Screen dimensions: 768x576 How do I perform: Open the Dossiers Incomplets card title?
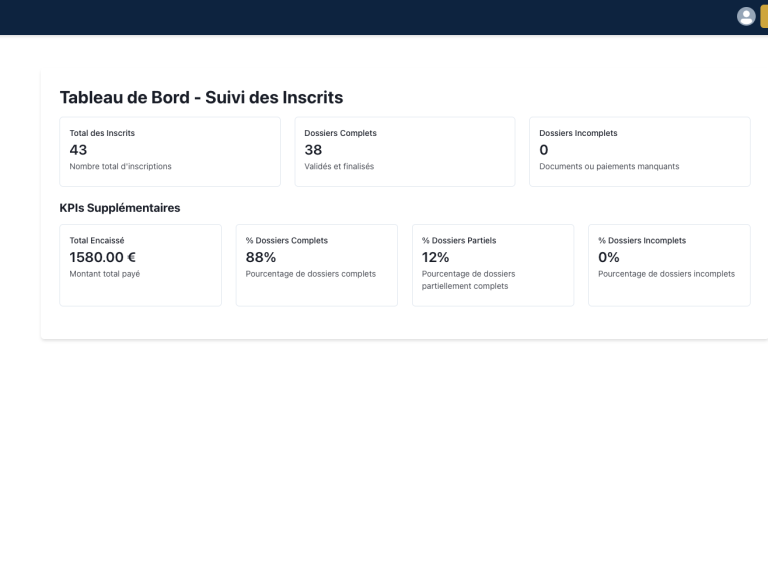pyautogui.click(x=578, y=133)
